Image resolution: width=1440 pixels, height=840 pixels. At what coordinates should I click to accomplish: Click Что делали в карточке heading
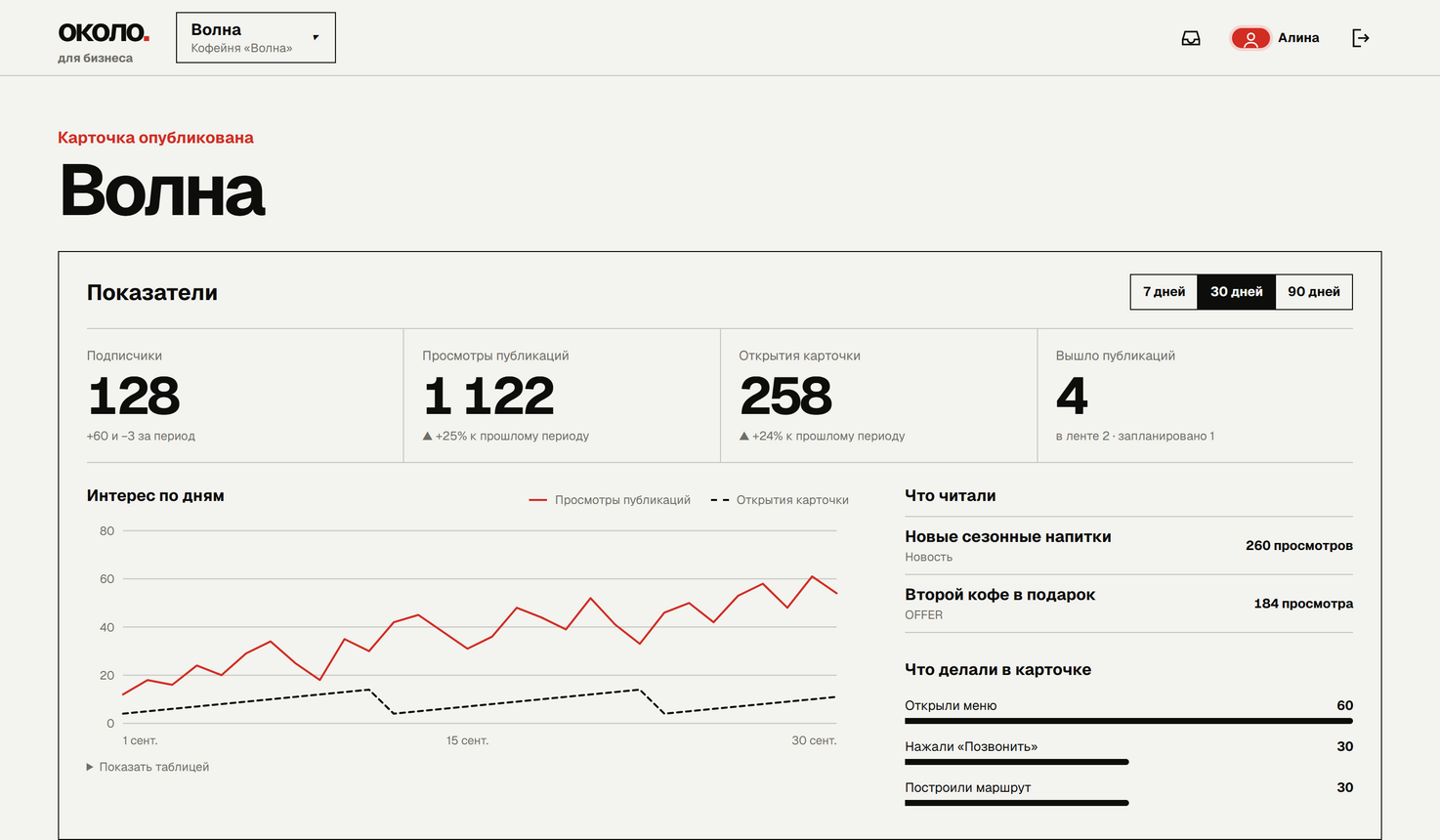click(x=998, y=670)
